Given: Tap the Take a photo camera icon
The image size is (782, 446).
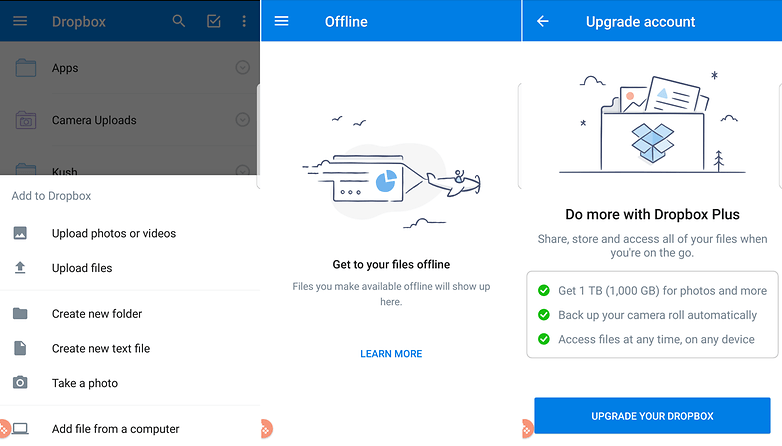Looking at the screenshot, I should pyautogui.click(x=20, y=383).
